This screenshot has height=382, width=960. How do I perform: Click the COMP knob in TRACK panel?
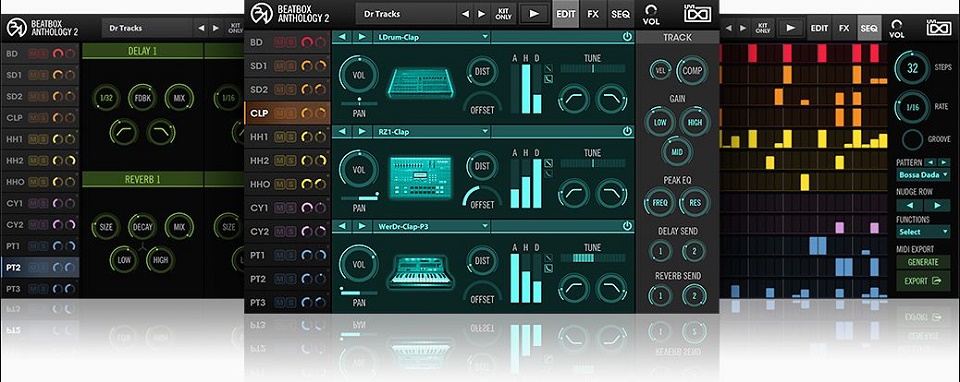692,70
